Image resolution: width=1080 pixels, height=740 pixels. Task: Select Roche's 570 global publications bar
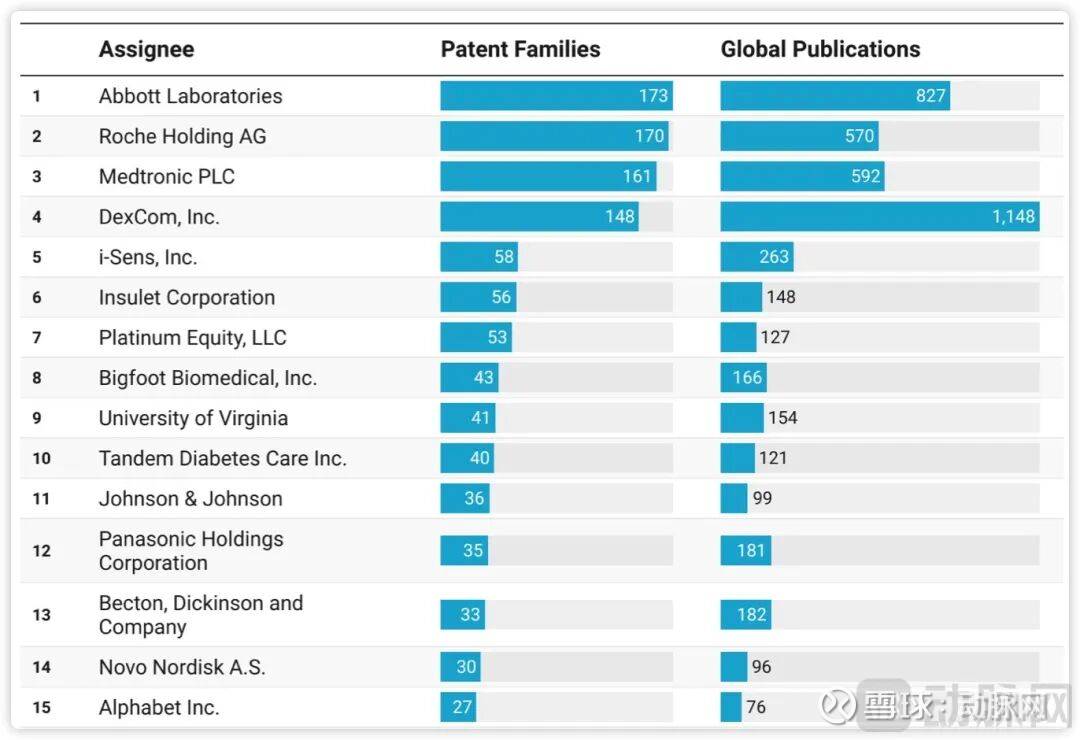pos(799,136)
